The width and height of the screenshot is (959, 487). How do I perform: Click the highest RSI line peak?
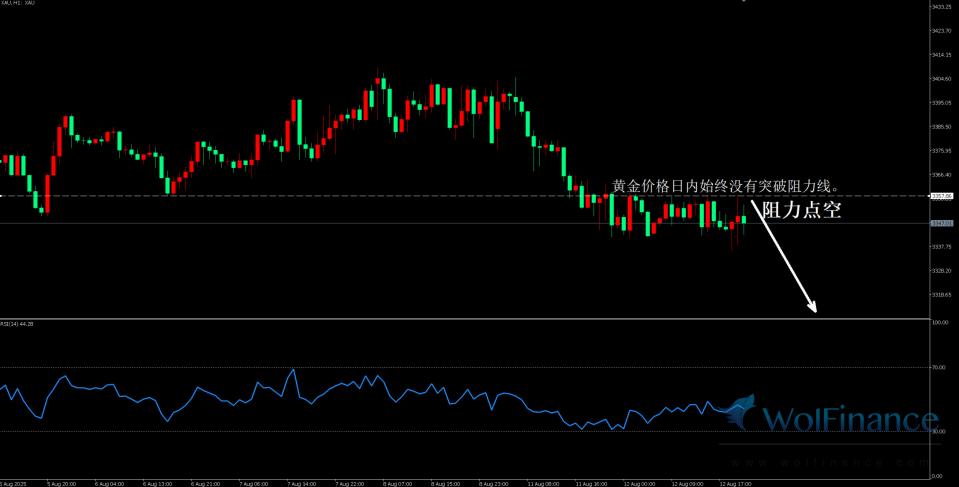pyautogui.click(x=293, y=369)
